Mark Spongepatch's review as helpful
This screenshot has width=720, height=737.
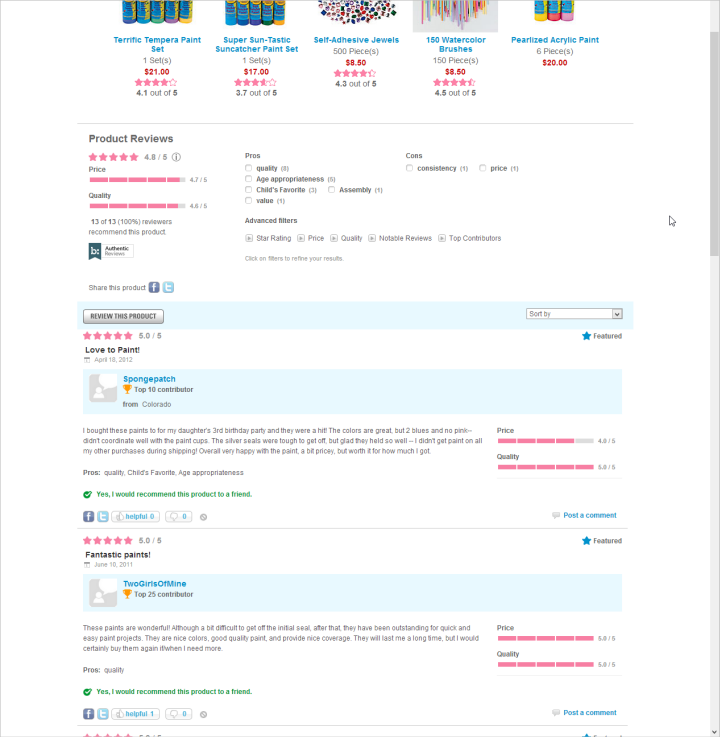136,517
